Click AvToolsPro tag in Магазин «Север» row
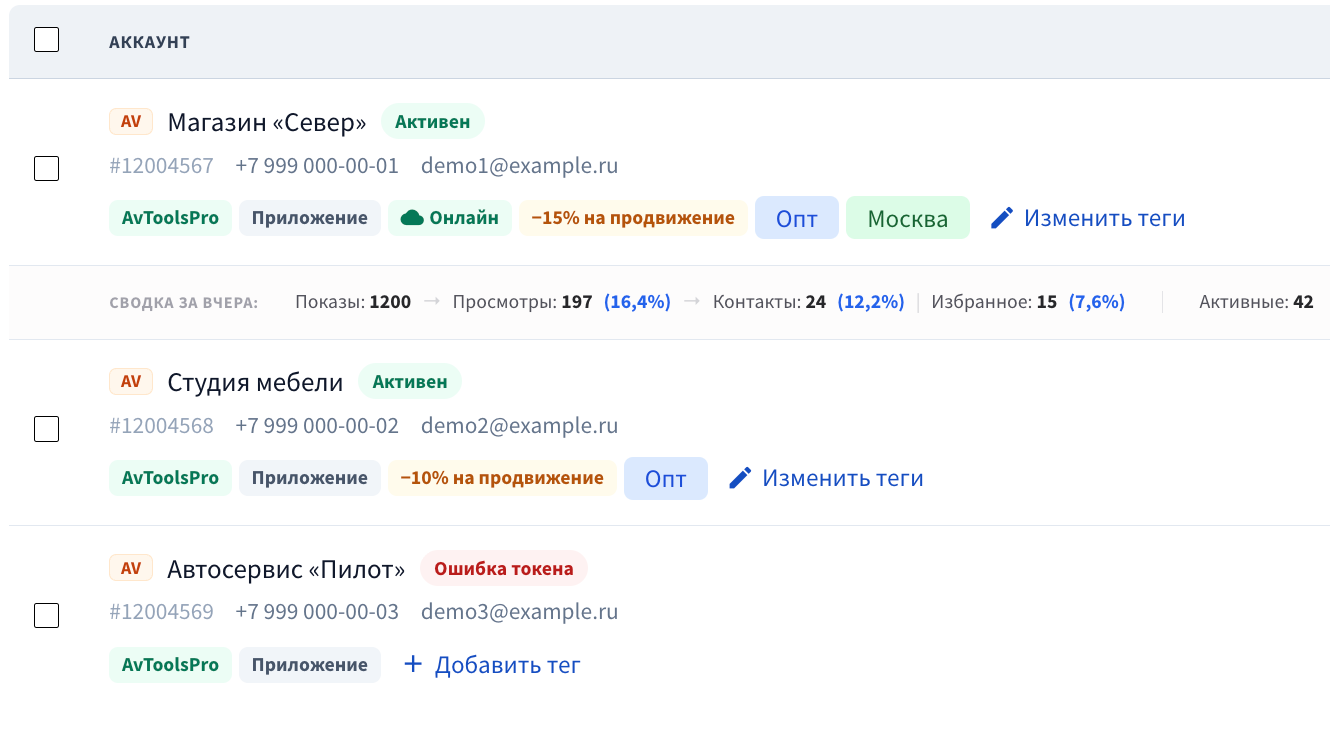Screen dimensions: 1330x740 [170, 218]
